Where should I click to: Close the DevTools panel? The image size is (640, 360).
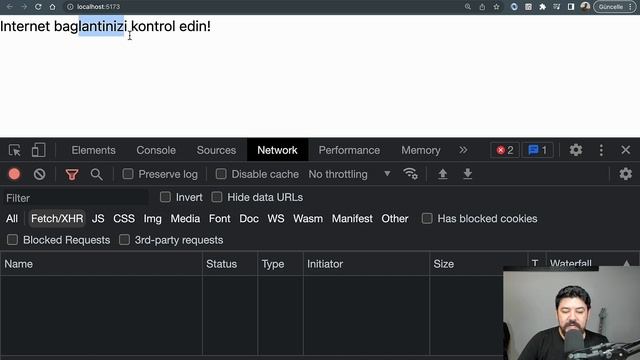626,150
